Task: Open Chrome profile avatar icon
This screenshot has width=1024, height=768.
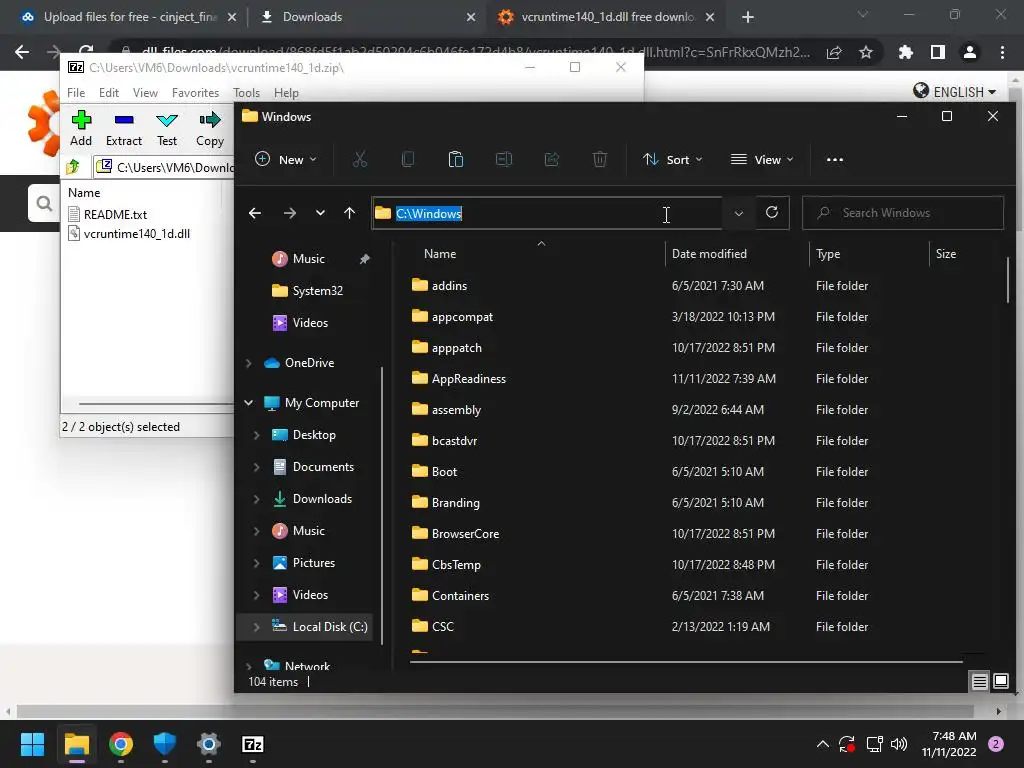Action: (970, 52)
